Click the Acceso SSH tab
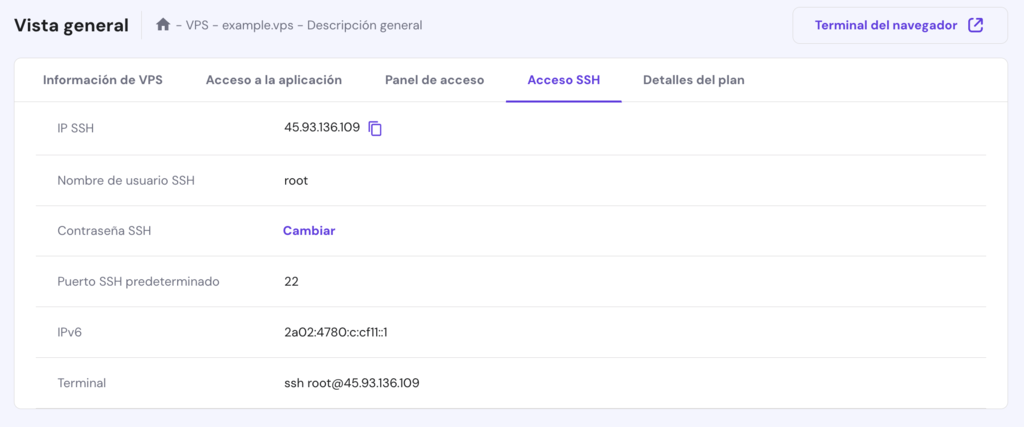Screen dimensions: 1024x427 point(563,80)
